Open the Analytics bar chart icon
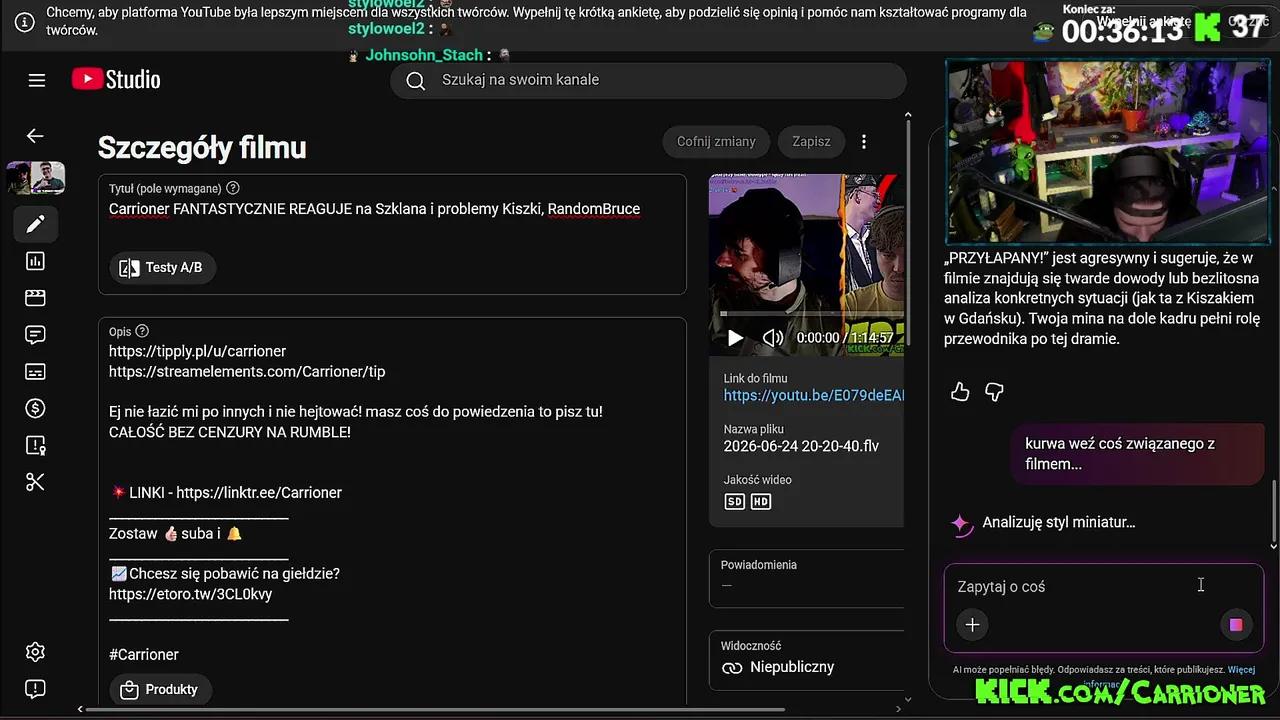This screenshot has width=1280, height=720. 35,261
